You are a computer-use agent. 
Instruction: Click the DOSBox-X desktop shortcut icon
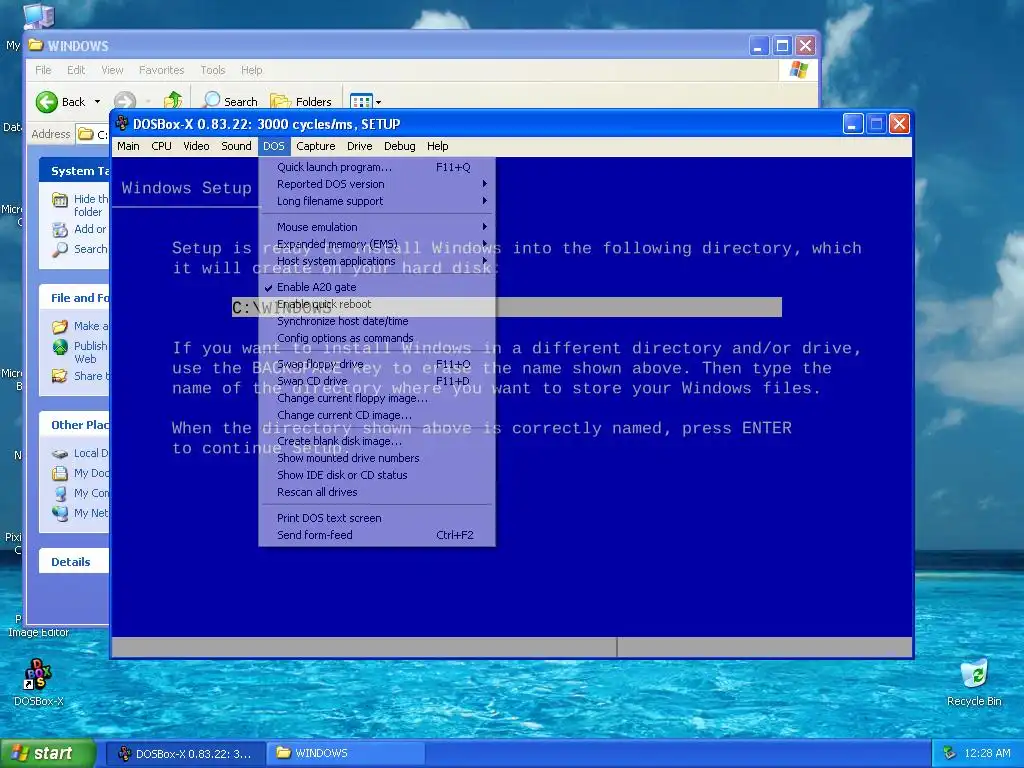(x=38, y=675)
